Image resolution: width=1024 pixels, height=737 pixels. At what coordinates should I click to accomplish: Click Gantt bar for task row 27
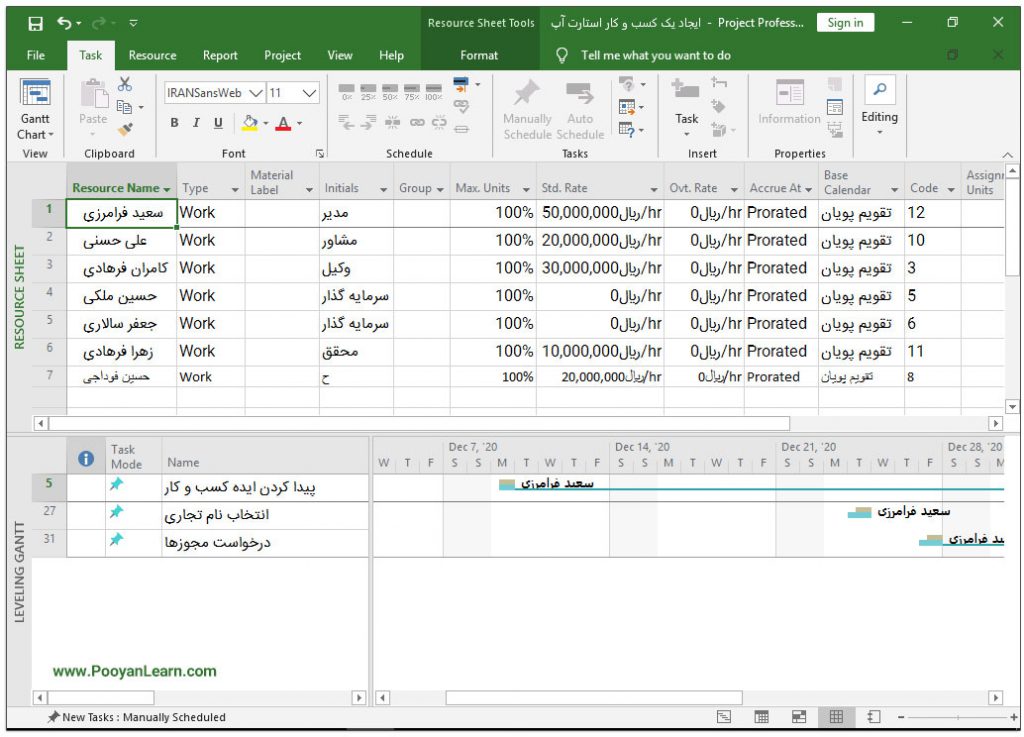[859, 512]
